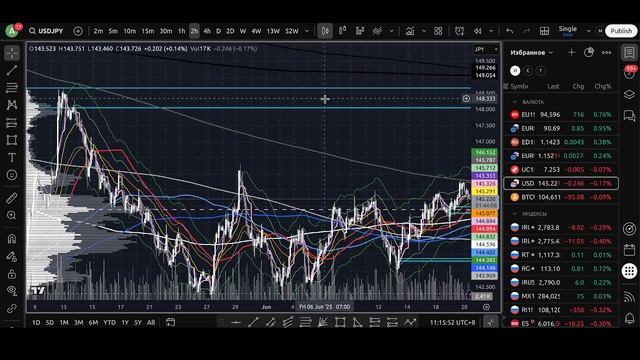
Task: Toggle hide all drawings eye icon
Action: point(12,291)
